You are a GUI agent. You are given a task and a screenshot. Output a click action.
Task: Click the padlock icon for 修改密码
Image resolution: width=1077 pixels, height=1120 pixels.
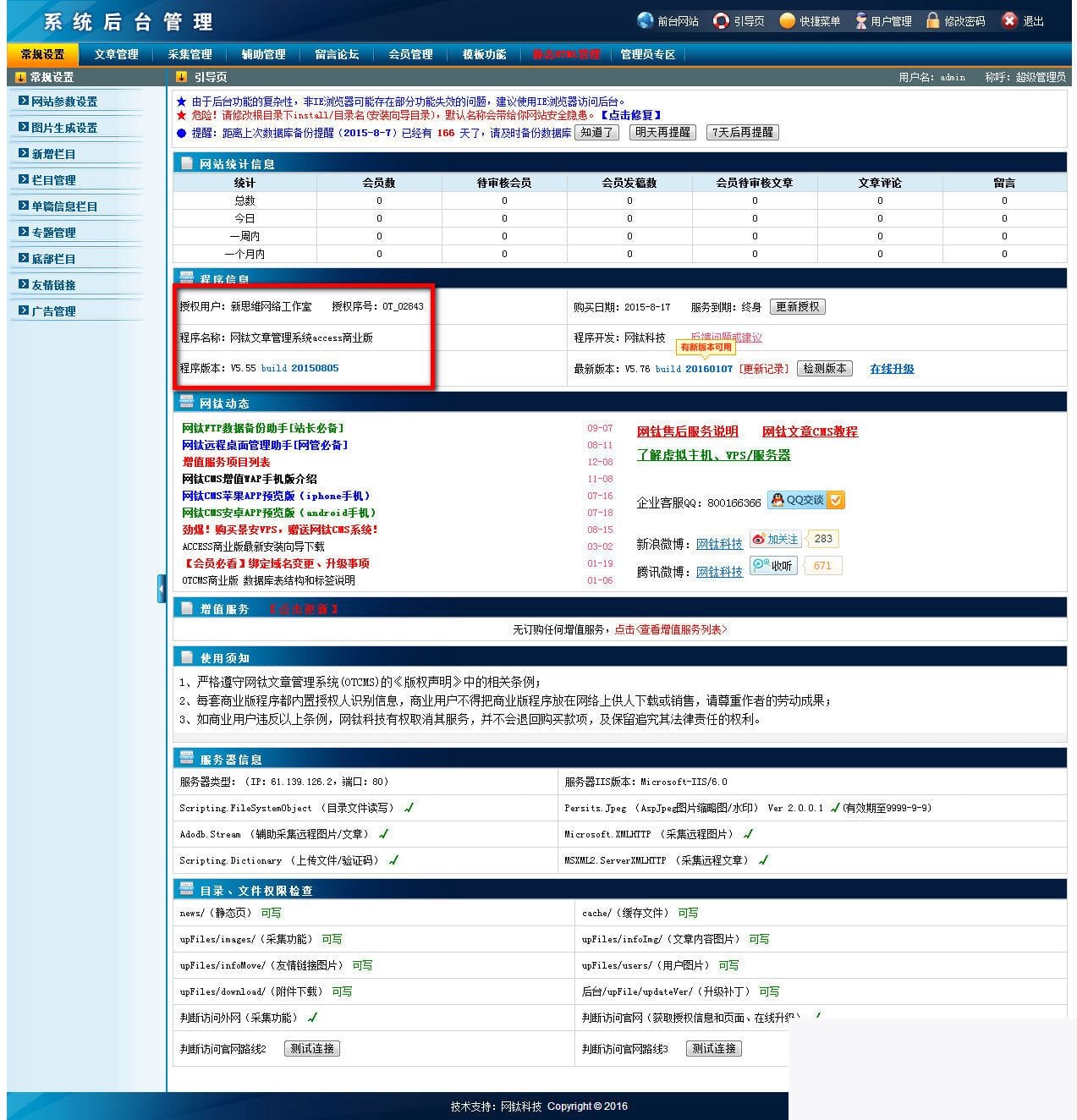click(932, 20)
